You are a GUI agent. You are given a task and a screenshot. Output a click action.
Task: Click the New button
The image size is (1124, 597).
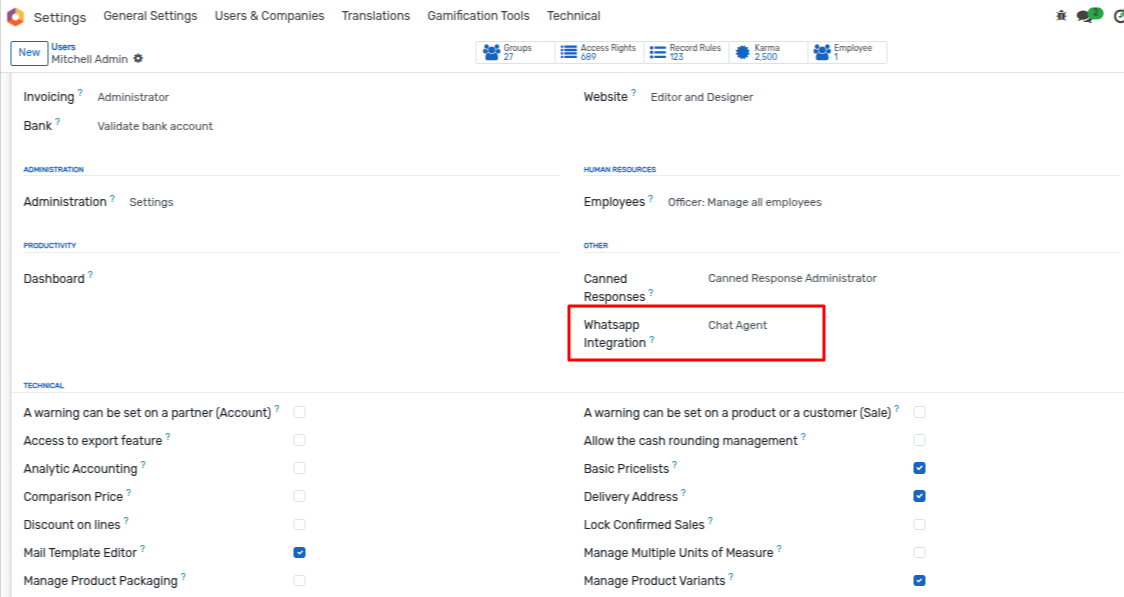coord(29,53)
